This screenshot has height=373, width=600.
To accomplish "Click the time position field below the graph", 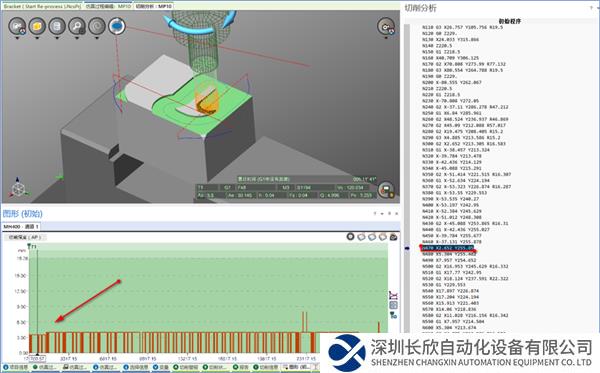I will (x=37, y=359).
